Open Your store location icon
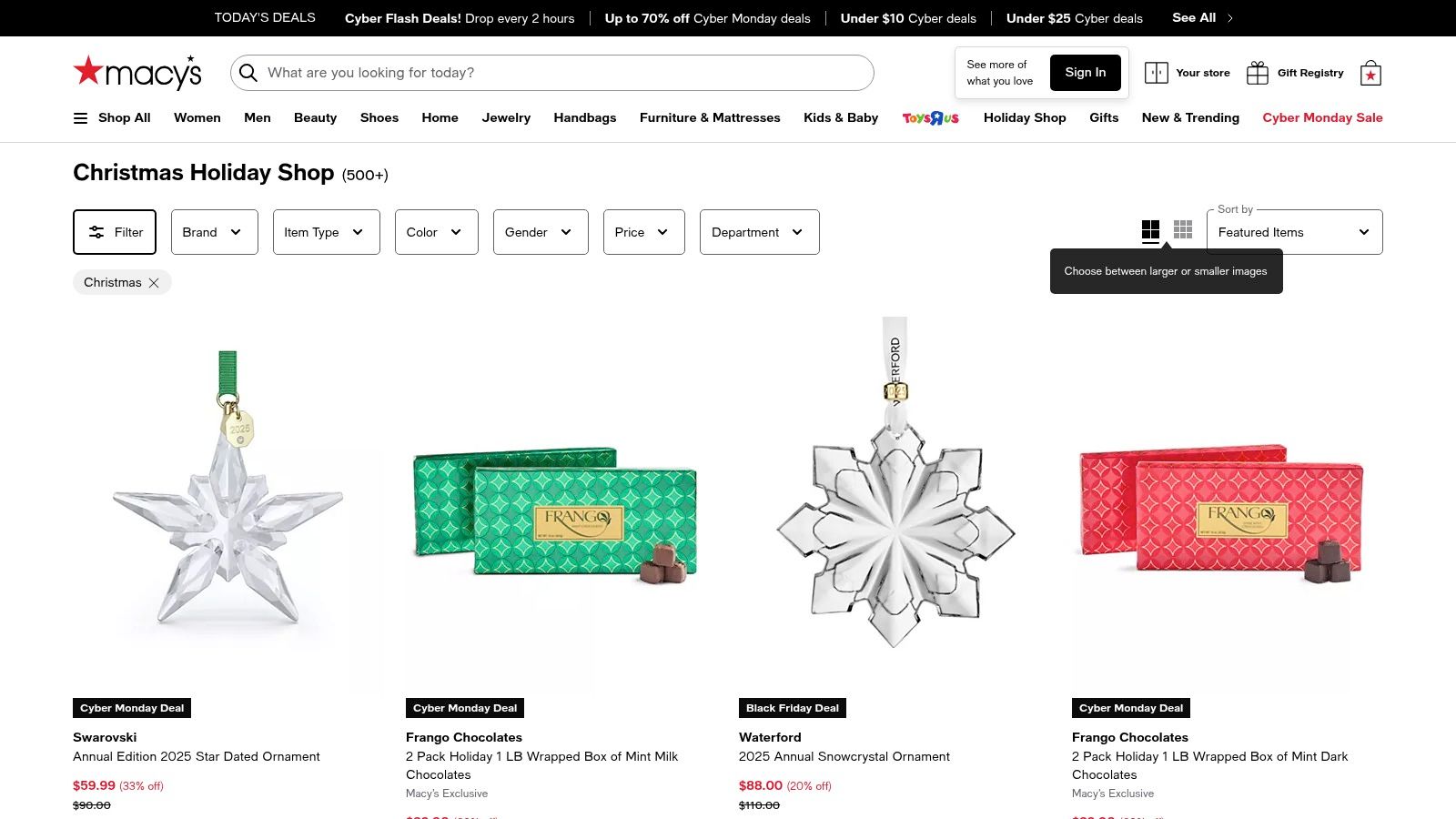Image resolution: width=1456 pixels, height=819 pixels. coord(1157,72)
